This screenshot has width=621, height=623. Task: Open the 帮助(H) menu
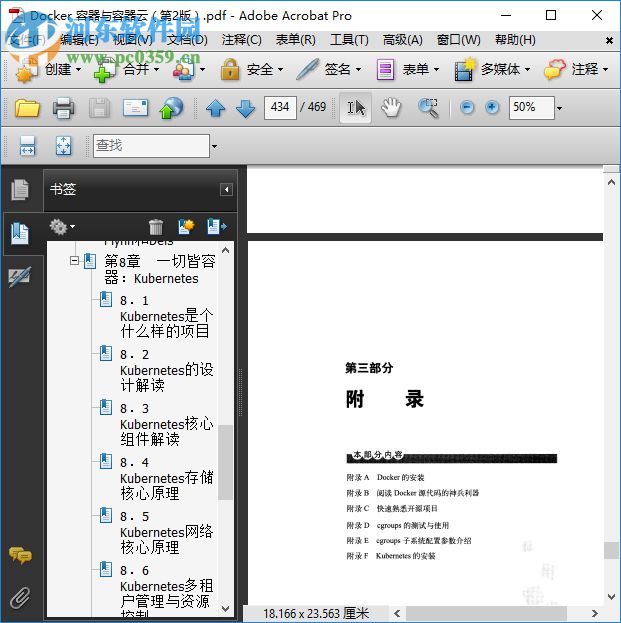click(515, 40)
